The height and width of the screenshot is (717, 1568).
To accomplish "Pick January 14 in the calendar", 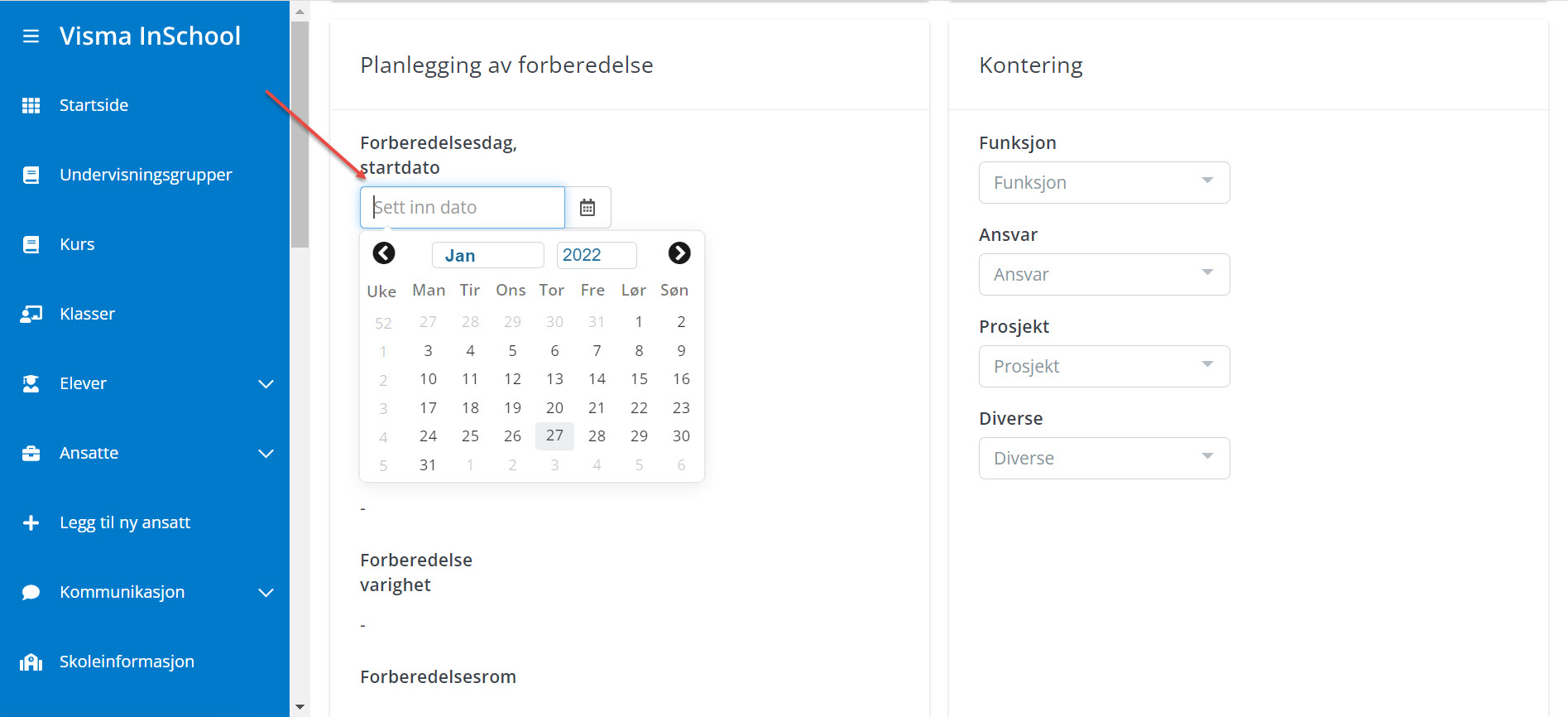I will pyautogui.click(x=597, y=379).
